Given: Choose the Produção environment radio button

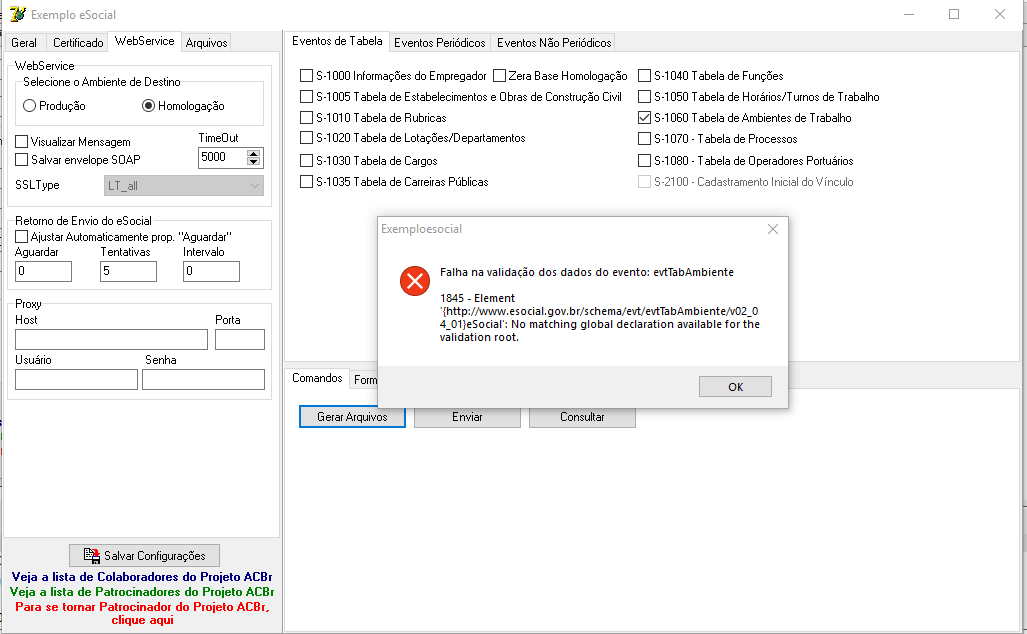Looking at the screenshot, I should 29,105.
